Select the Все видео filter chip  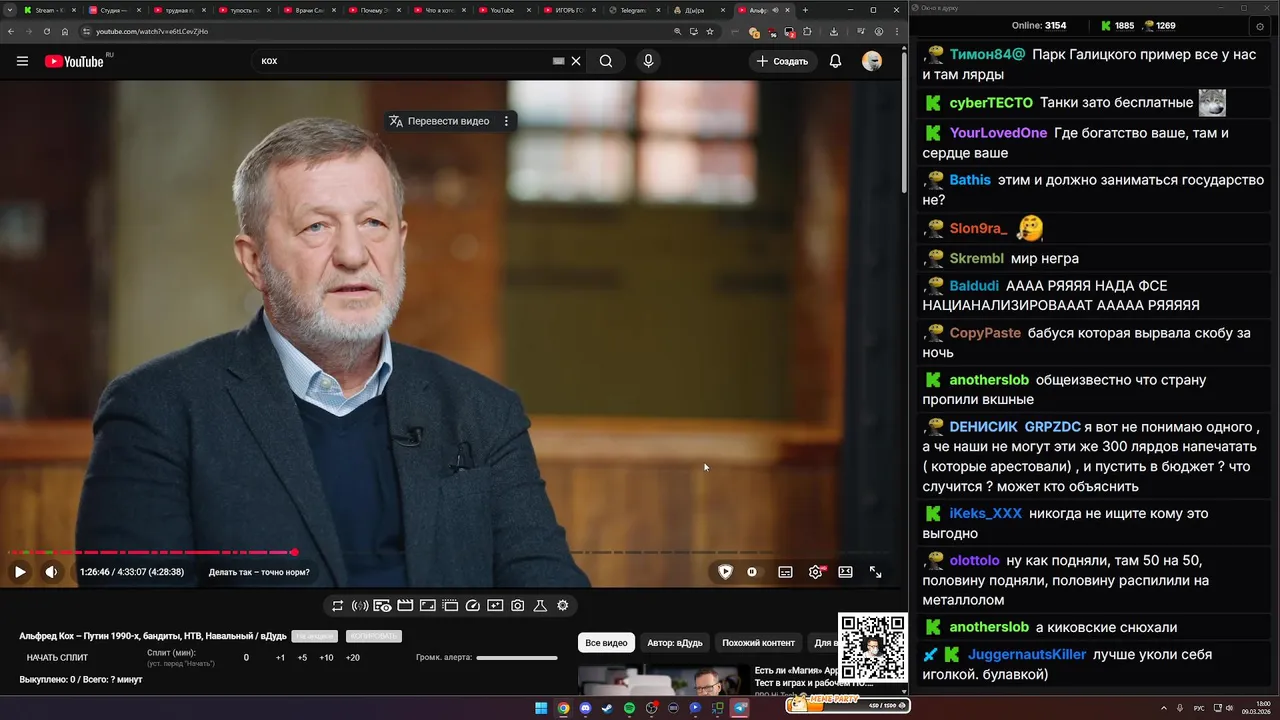tap(606, 642)
